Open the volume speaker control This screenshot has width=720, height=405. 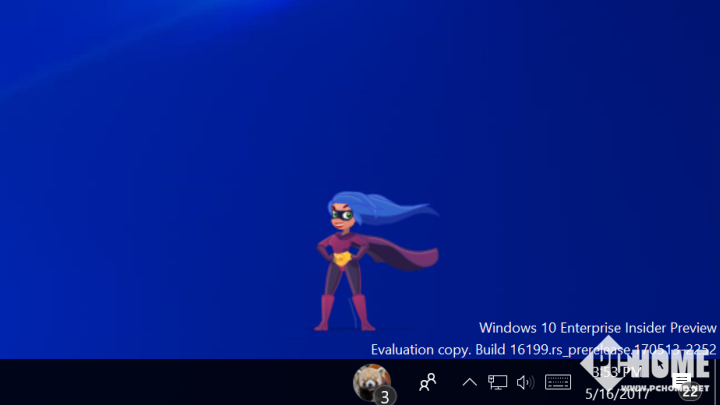click(525, 382)
